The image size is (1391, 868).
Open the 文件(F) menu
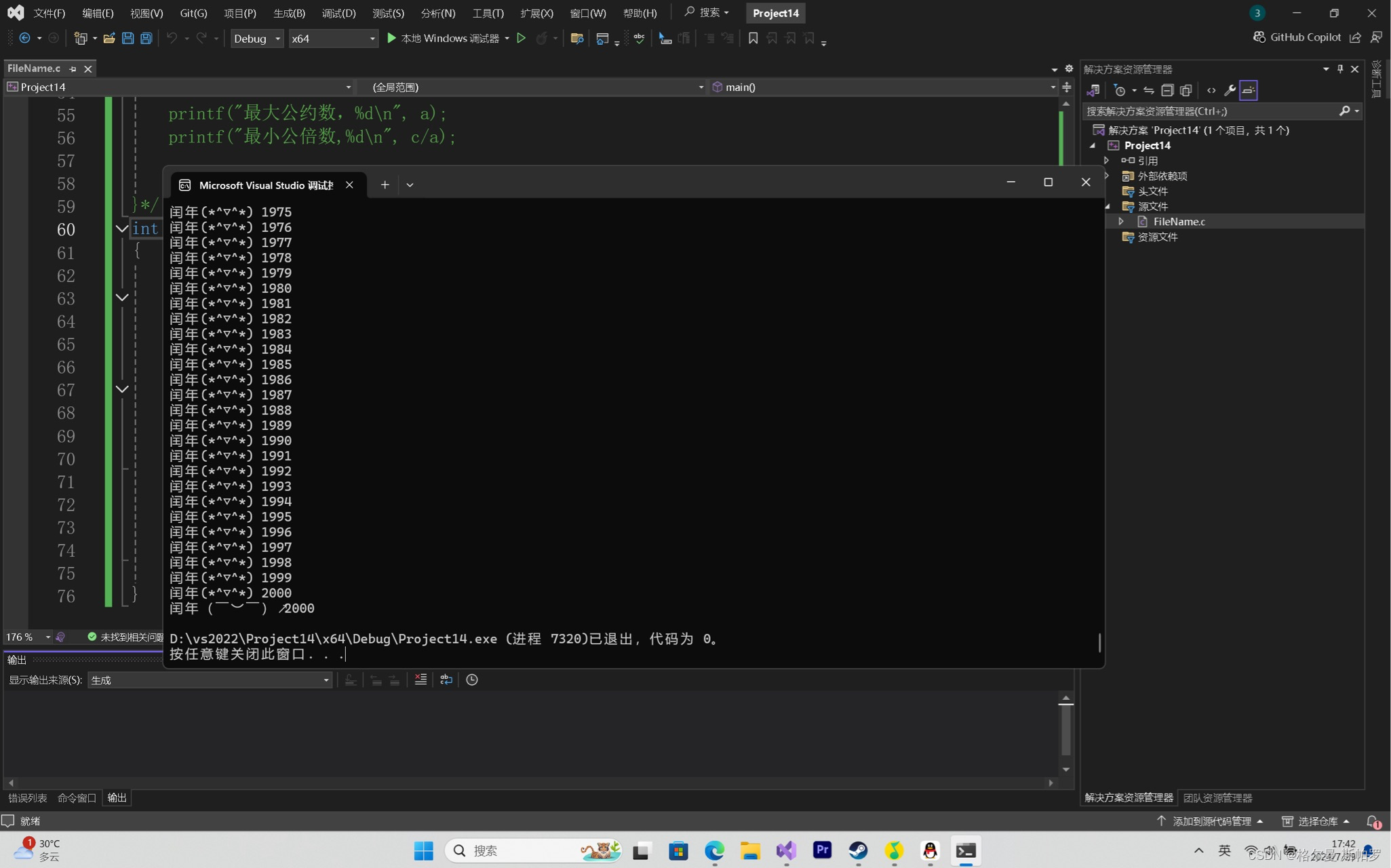[50, 13]
